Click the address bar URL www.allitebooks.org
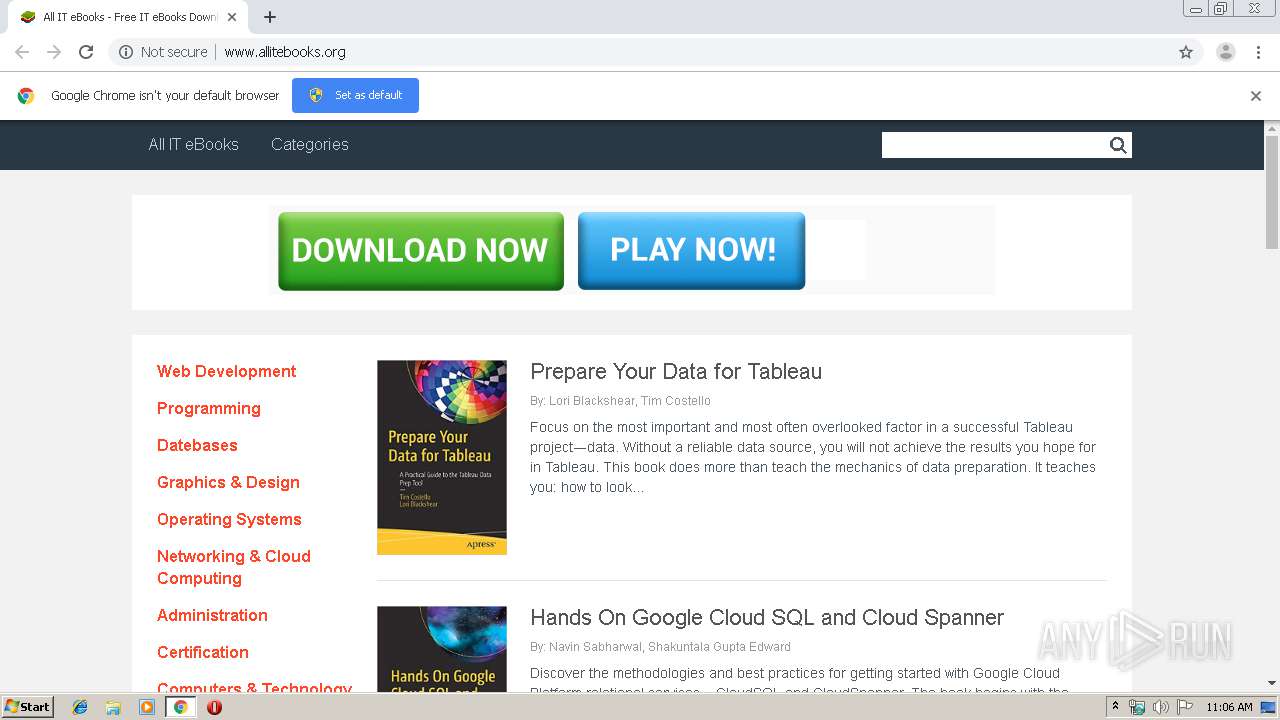This screenshot has height=720, width=1280. pyautogui.click(x=285, y=52)
